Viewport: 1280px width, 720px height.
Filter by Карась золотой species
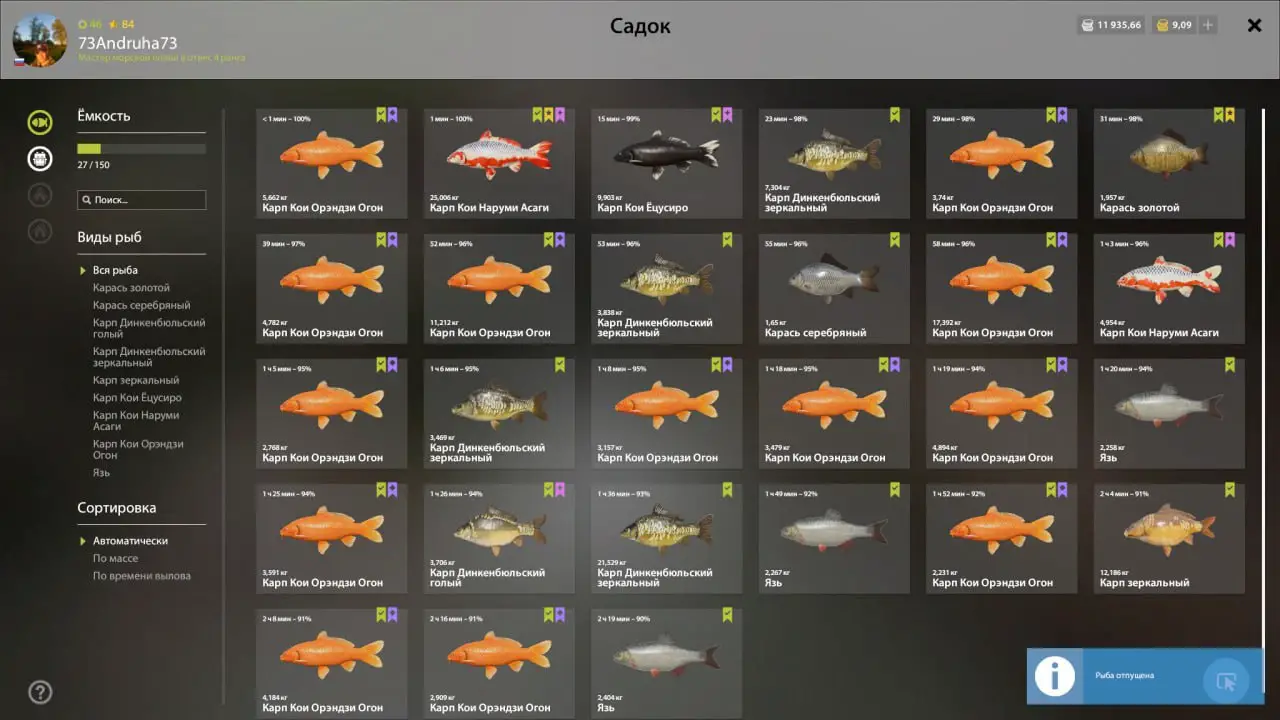(131, 288)
